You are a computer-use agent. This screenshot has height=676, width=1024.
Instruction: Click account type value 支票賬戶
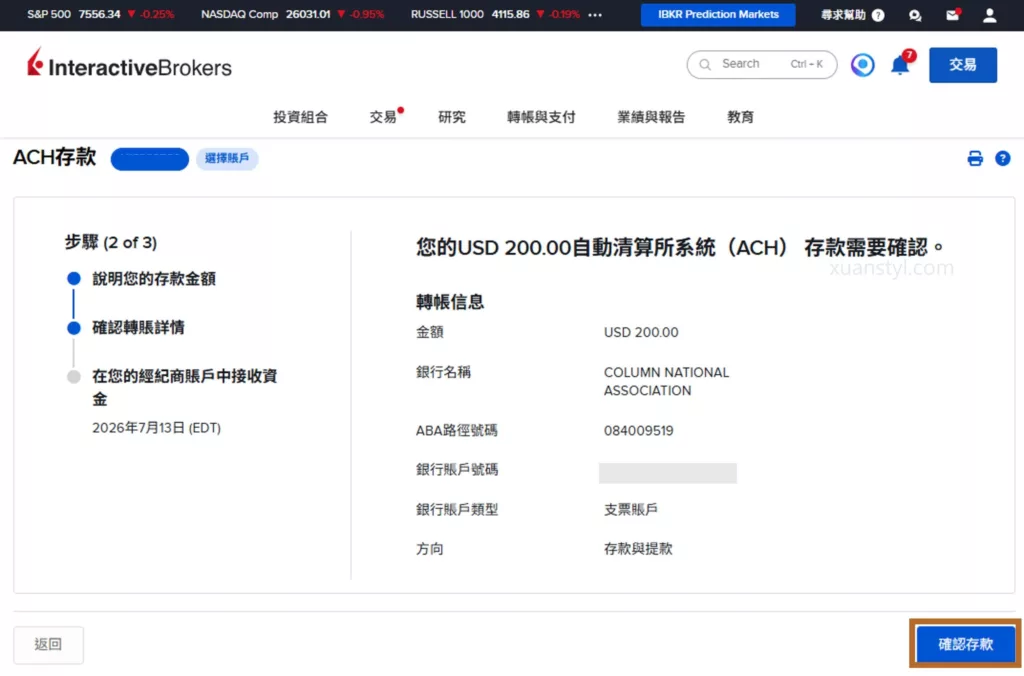coord(630,510)
